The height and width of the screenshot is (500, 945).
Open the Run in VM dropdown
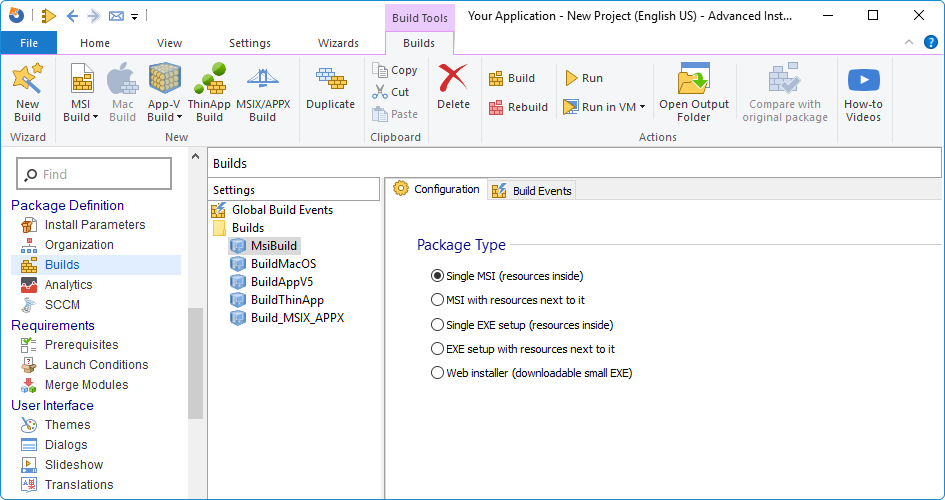point(642,107)
